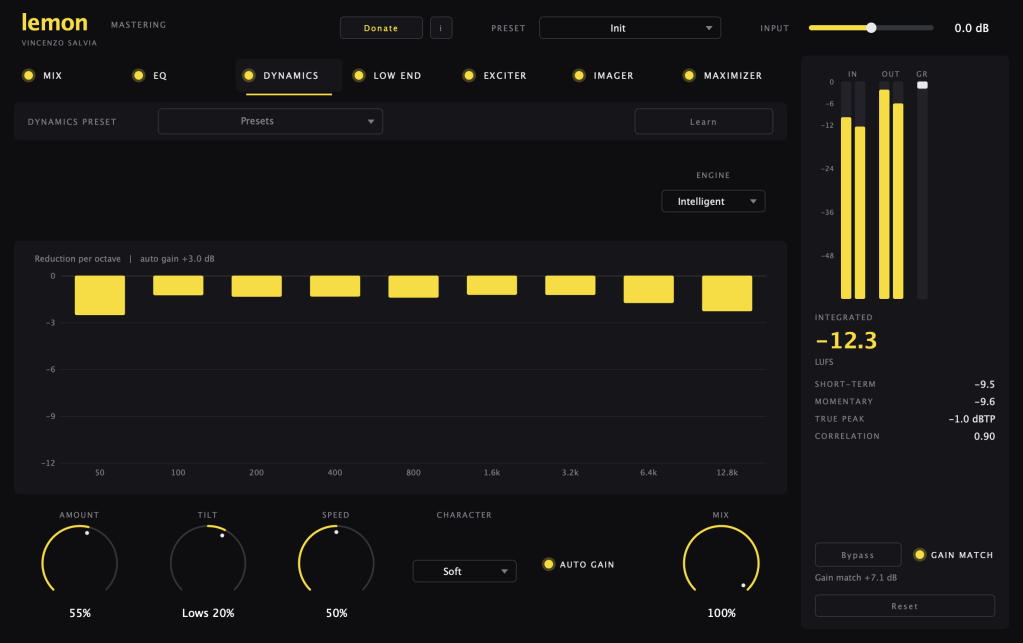This screenshot has height=643, width=1023.
Task: Toggle the MAXIMIZER module power dot
Action: click(x=689, y=75)
